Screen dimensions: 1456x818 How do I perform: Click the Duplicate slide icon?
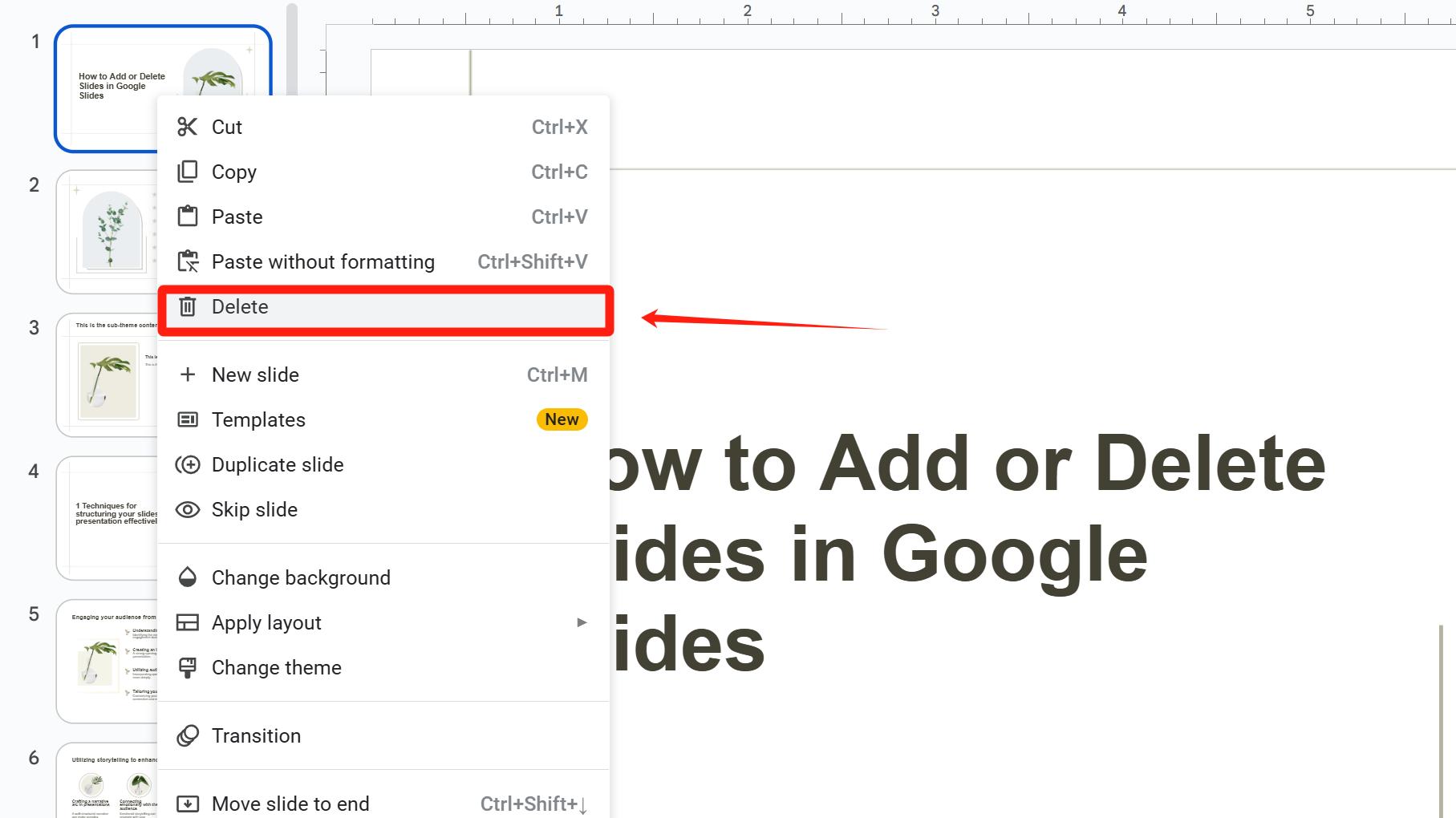187,464
